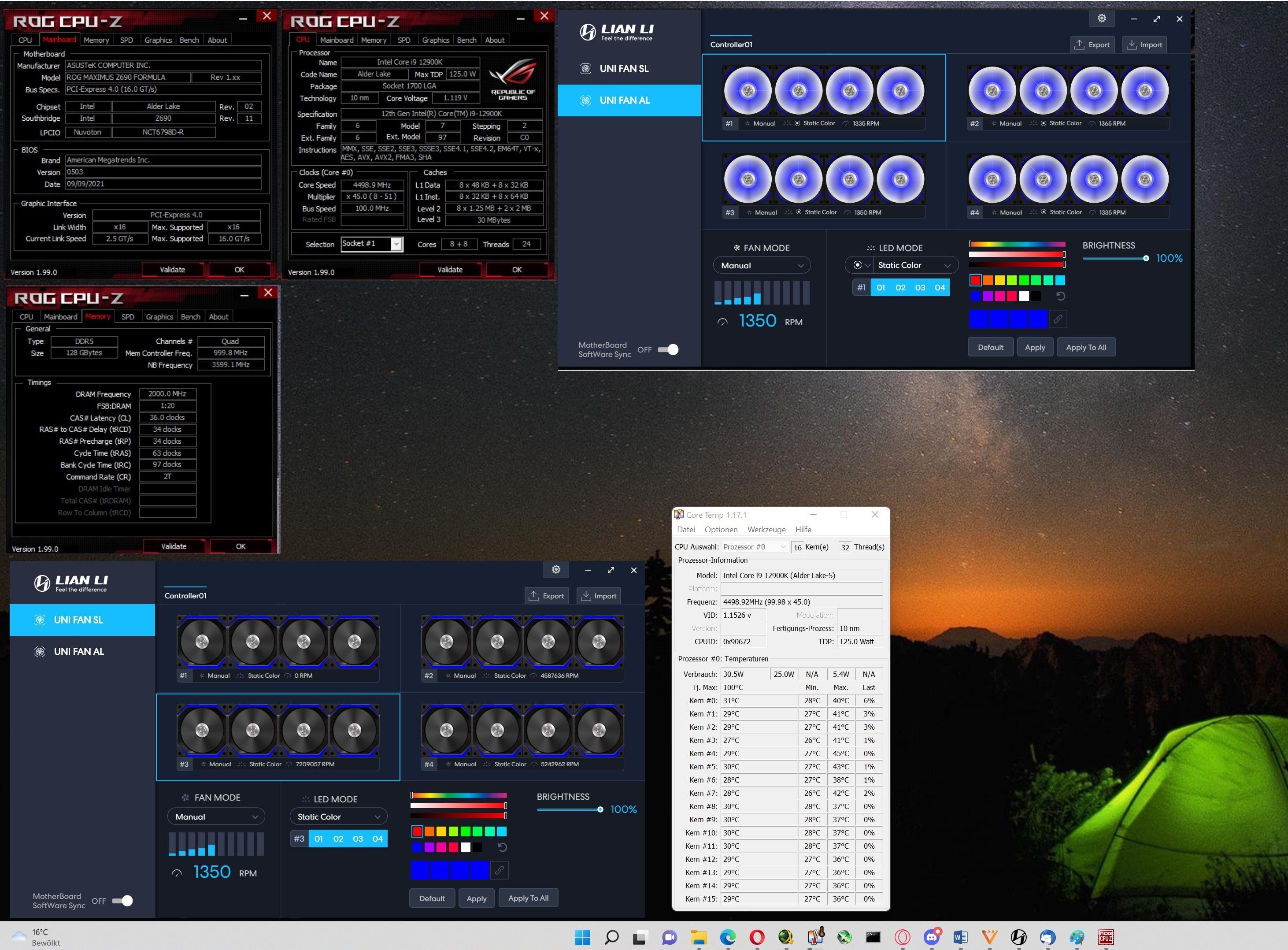Open Prozessor #0 dropdown in Core Temp
Viewport: 1288px width, 950px height.
pyautogui.click(x=754, y=547)
